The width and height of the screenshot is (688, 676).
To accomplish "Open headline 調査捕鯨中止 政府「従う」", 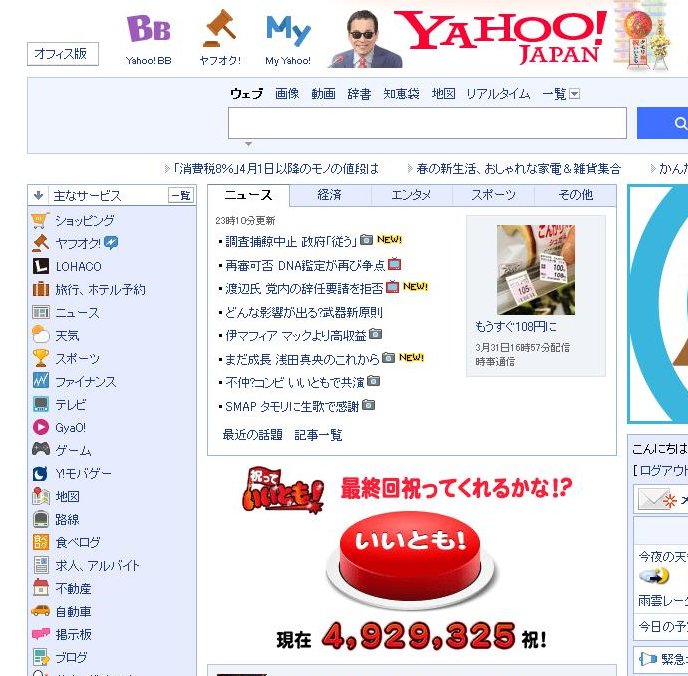I will tap(291, 242).
